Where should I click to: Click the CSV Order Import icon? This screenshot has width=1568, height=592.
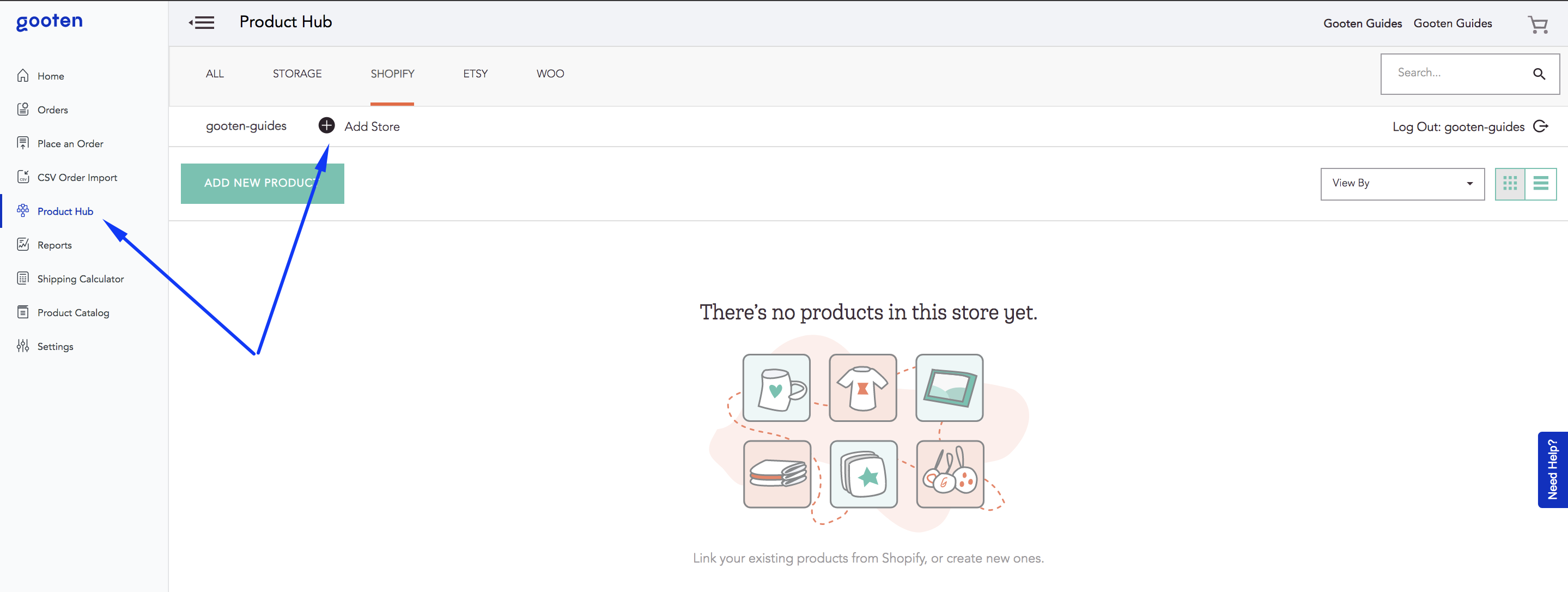click(x=23, y=177)
